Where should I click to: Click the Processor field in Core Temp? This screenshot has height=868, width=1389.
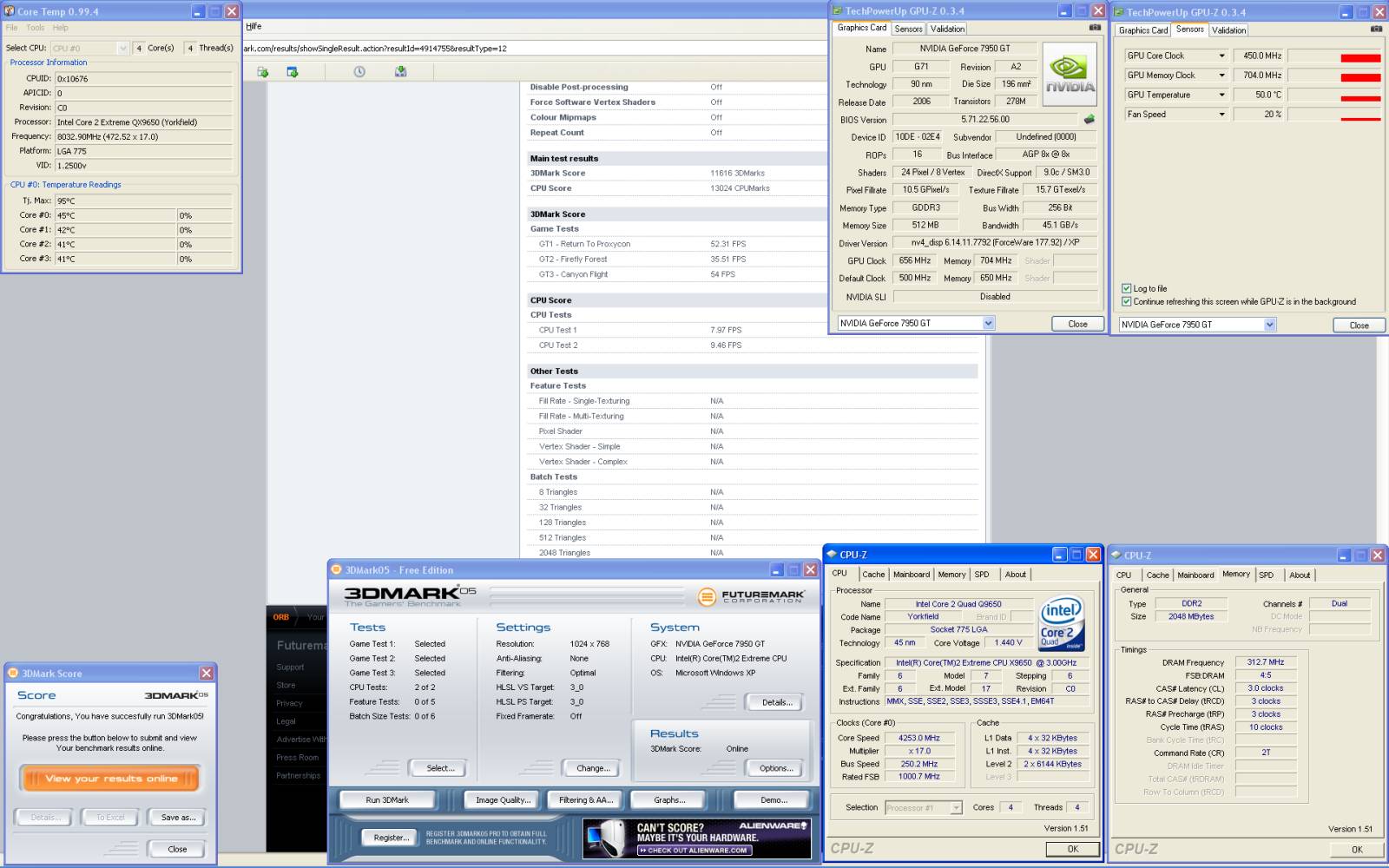pyautogui.click(x=145, y=122)
